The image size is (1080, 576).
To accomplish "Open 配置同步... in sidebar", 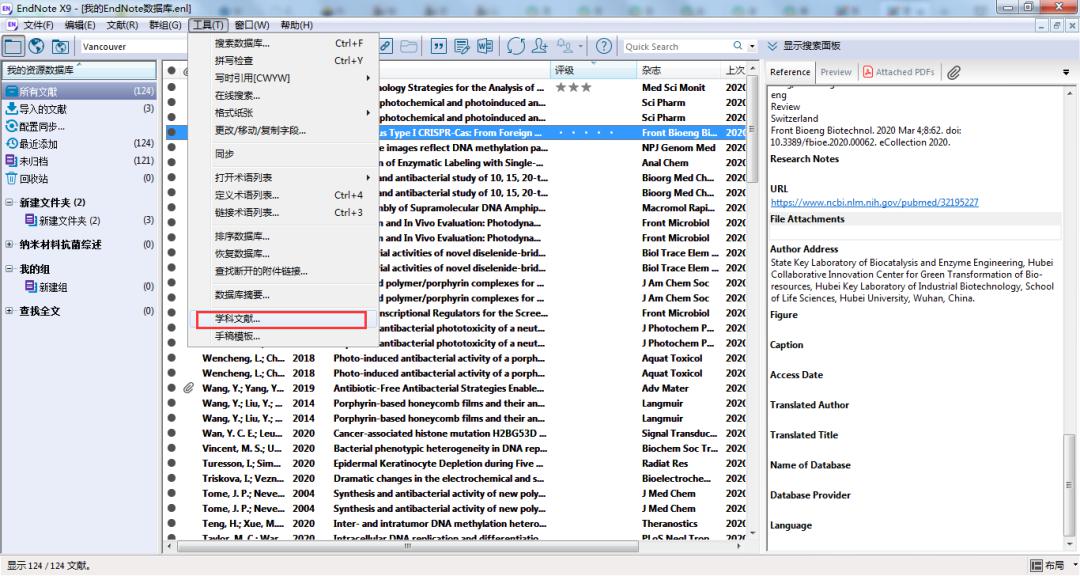I will pos(80,127).
